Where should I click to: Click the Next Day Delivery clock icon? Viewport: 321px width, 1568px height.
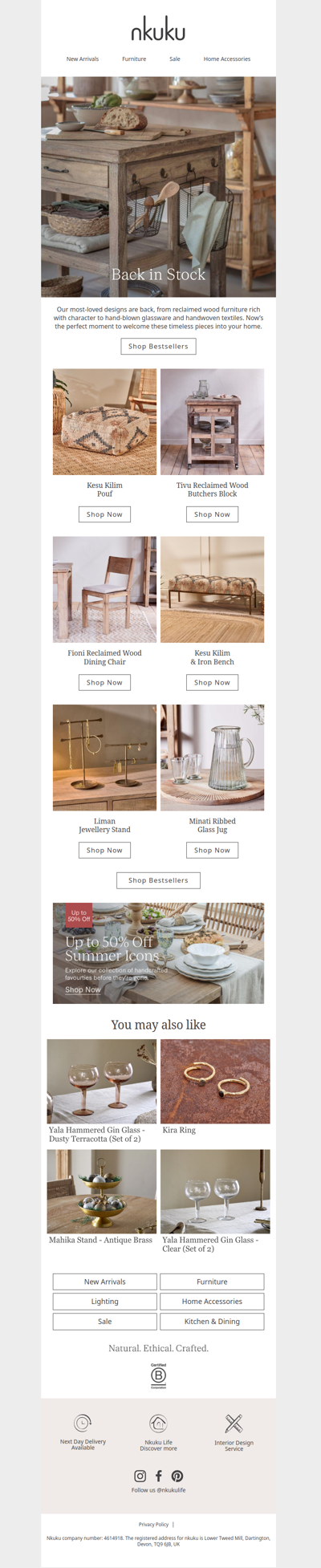pos(83,1424)
